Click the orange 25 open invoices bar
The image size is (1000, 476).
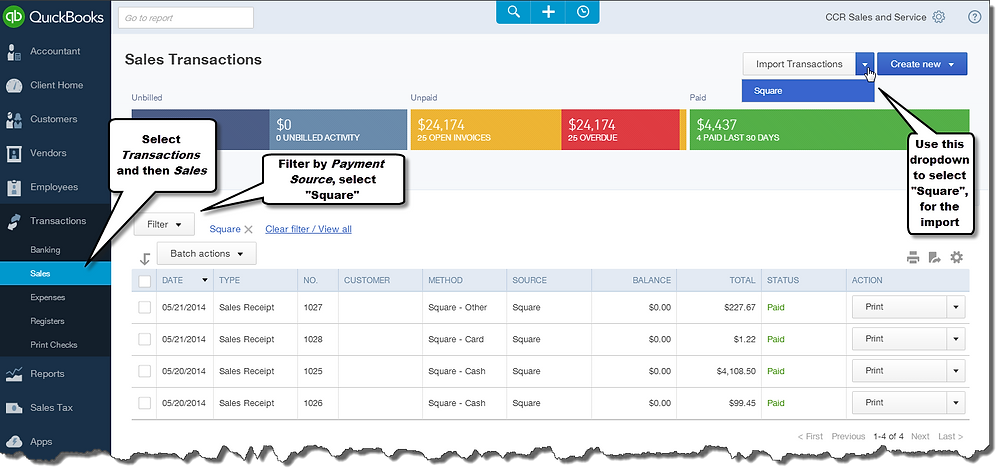(x=486, y=130)
